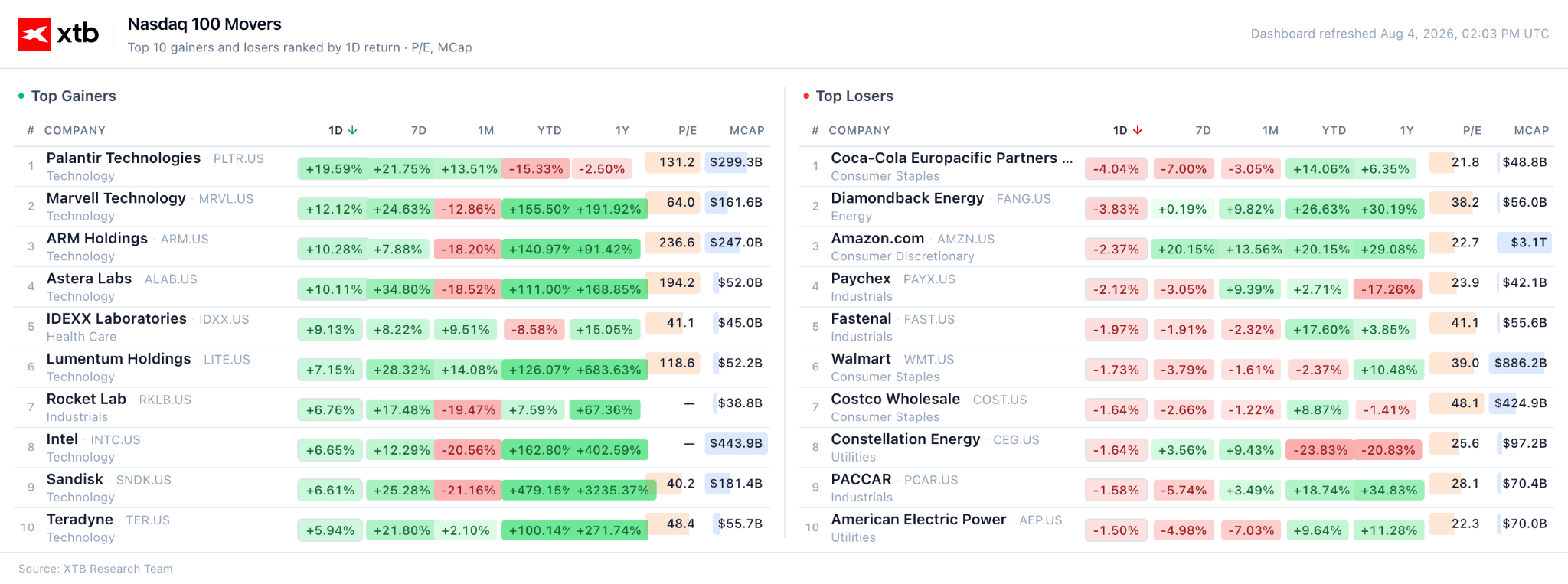Sort Top Gainers by the YTD column
Screen dimensions: 1568x584
tap(549, 130)
